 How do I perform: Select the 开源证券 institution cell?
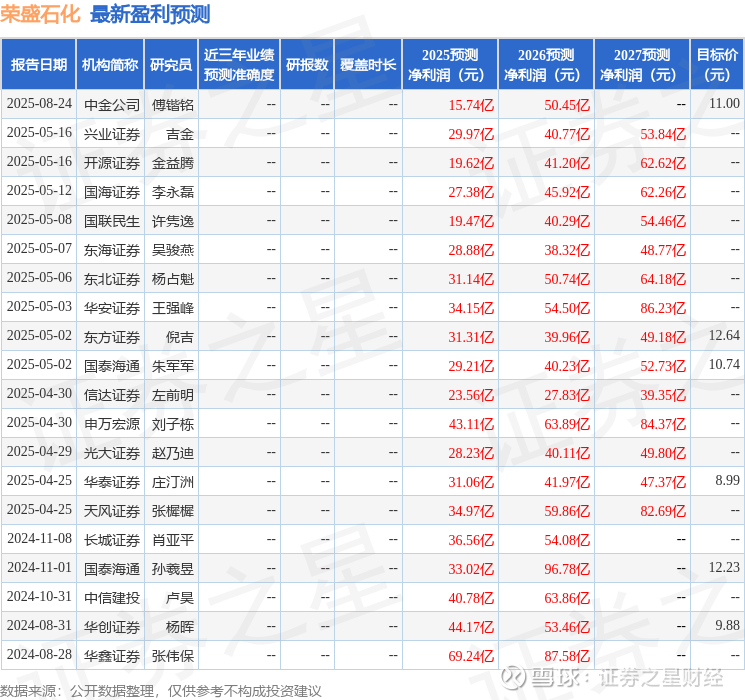[x=112, y=163]
